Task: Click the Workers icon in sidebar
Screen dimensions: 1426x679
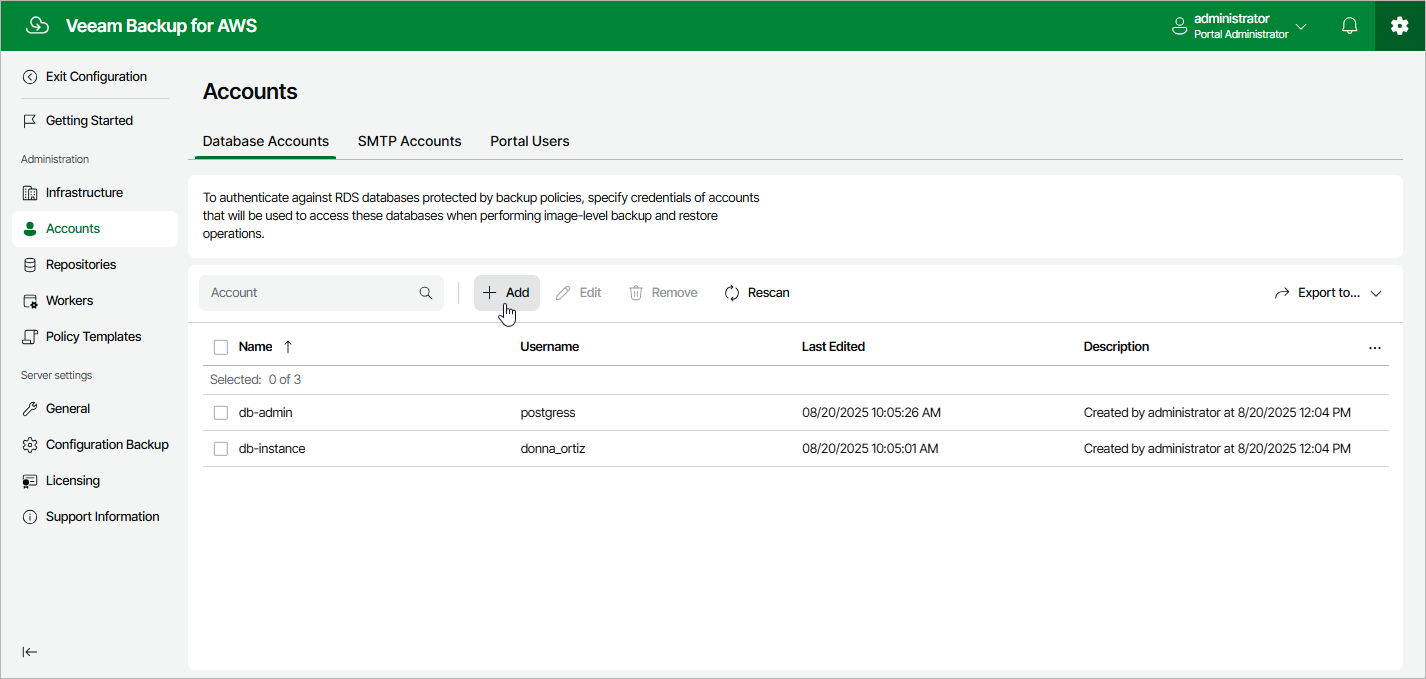Action: [30, 301]
